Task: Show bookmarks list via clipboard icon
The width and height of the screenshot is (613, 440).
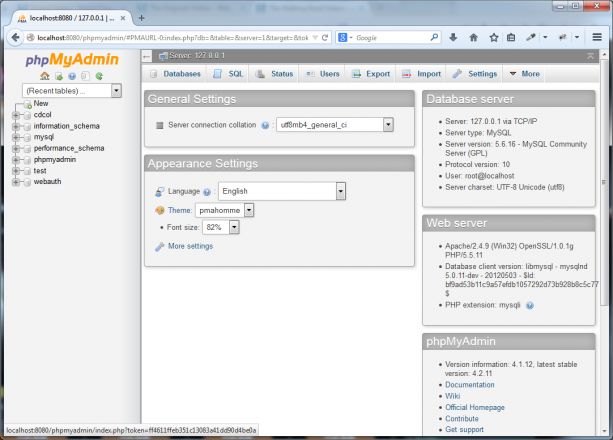Action: (511, 38)
